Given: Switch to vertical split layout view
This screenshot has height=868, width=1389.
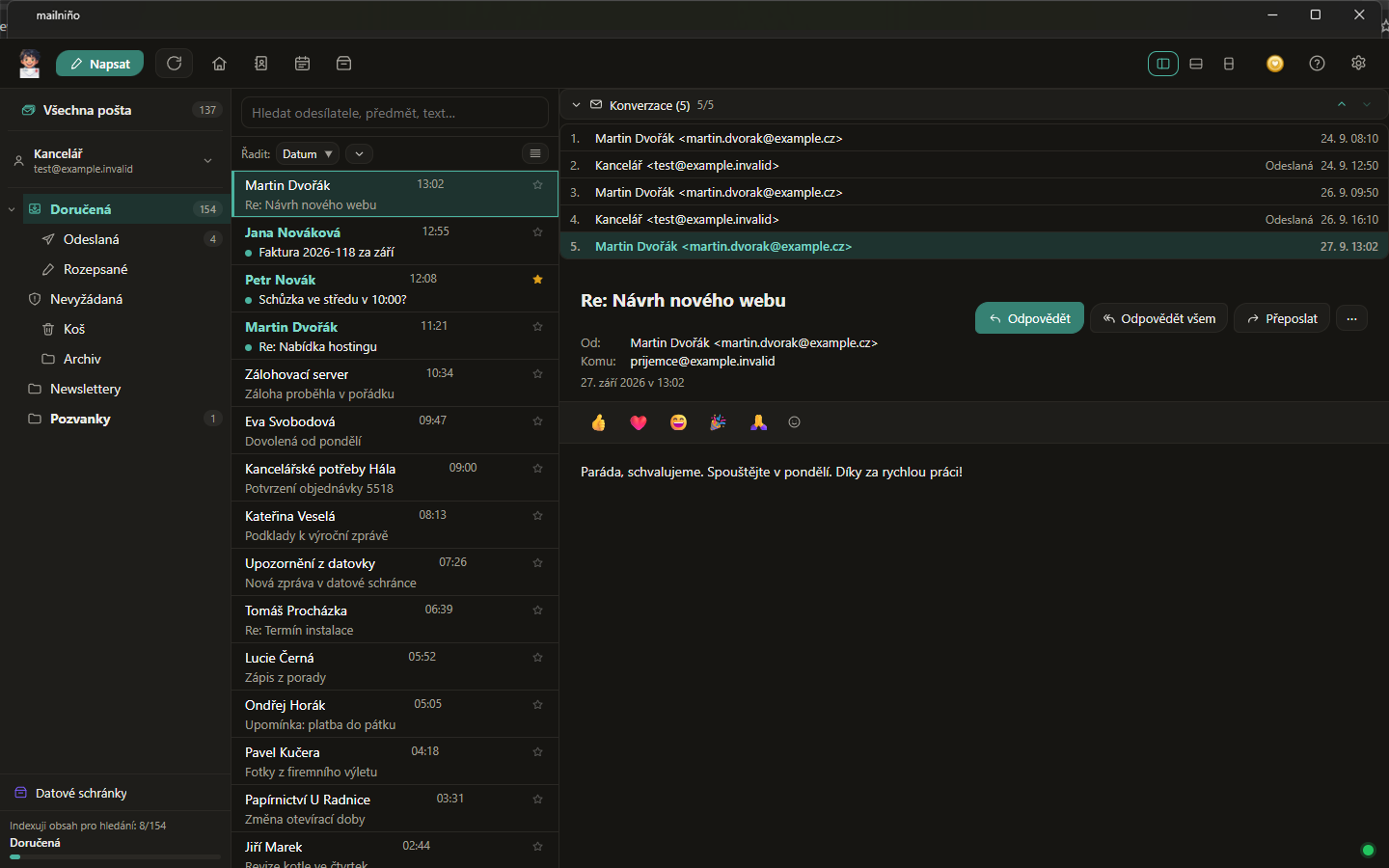Looking at the screenshot, I should click(1163, 64).
